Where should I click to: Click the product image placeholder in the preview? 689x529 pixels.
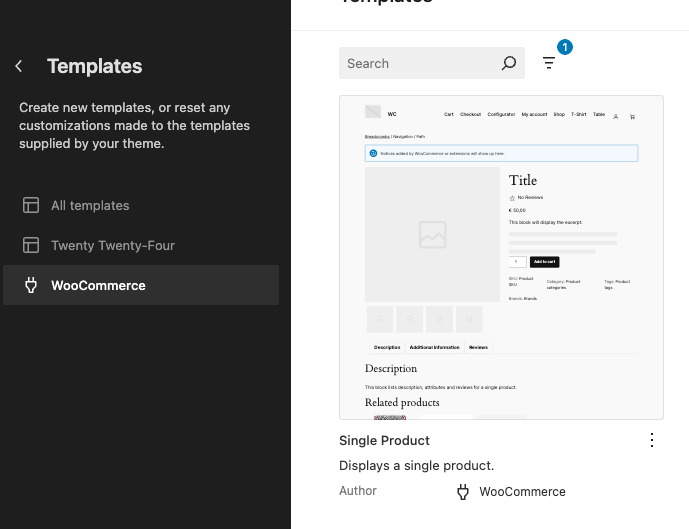click(432, 235)
